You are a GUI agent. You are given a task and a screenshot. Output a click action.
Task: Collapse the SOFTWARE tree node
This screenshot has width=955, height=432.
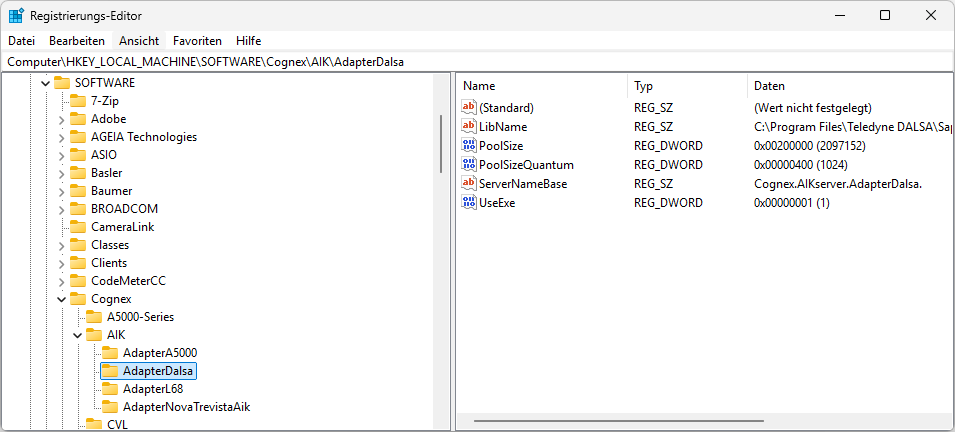coord(44,83)
